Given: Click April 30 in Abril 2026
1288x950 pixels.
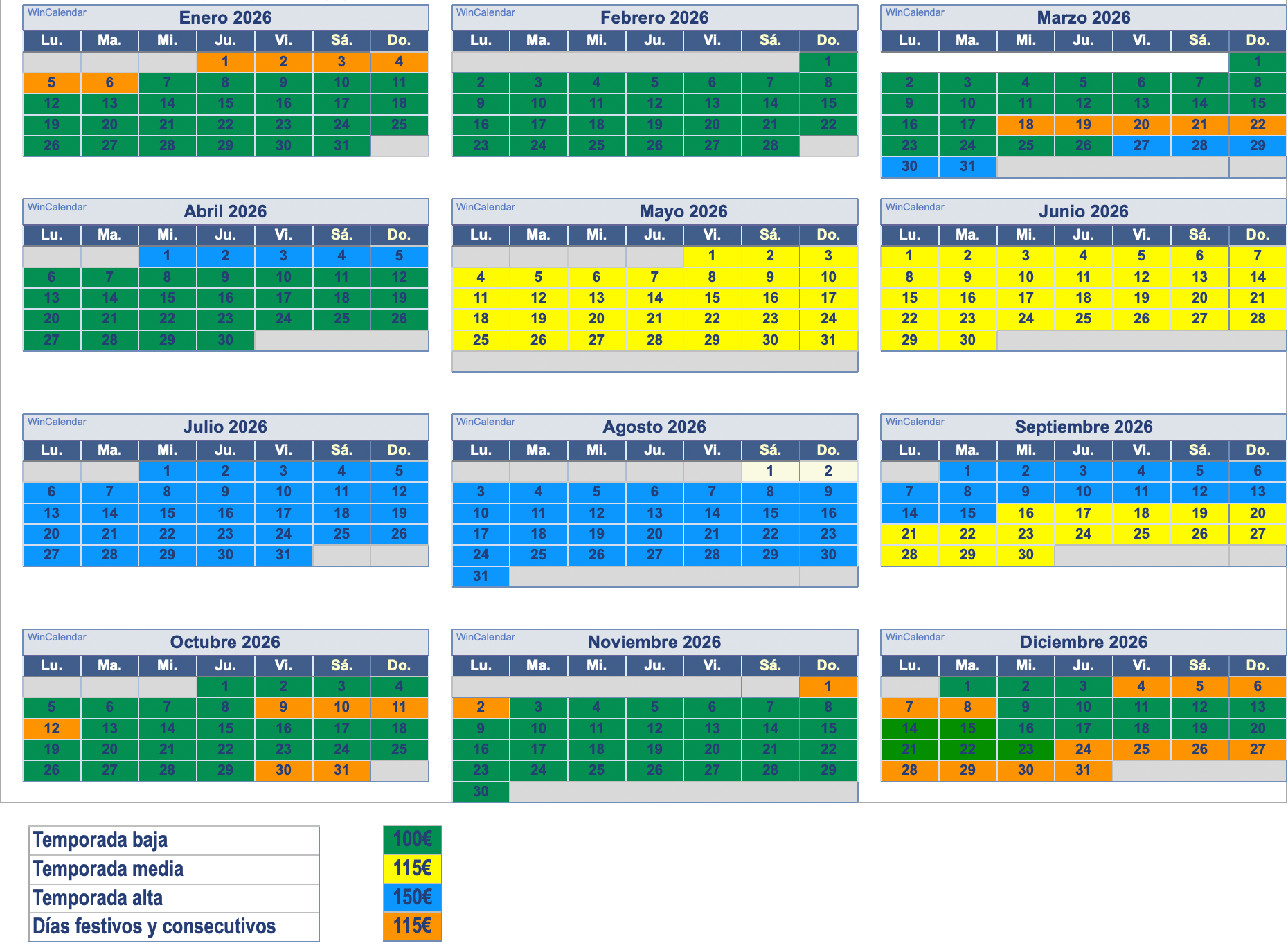Looking at the screenshot, I should [225, 340].
